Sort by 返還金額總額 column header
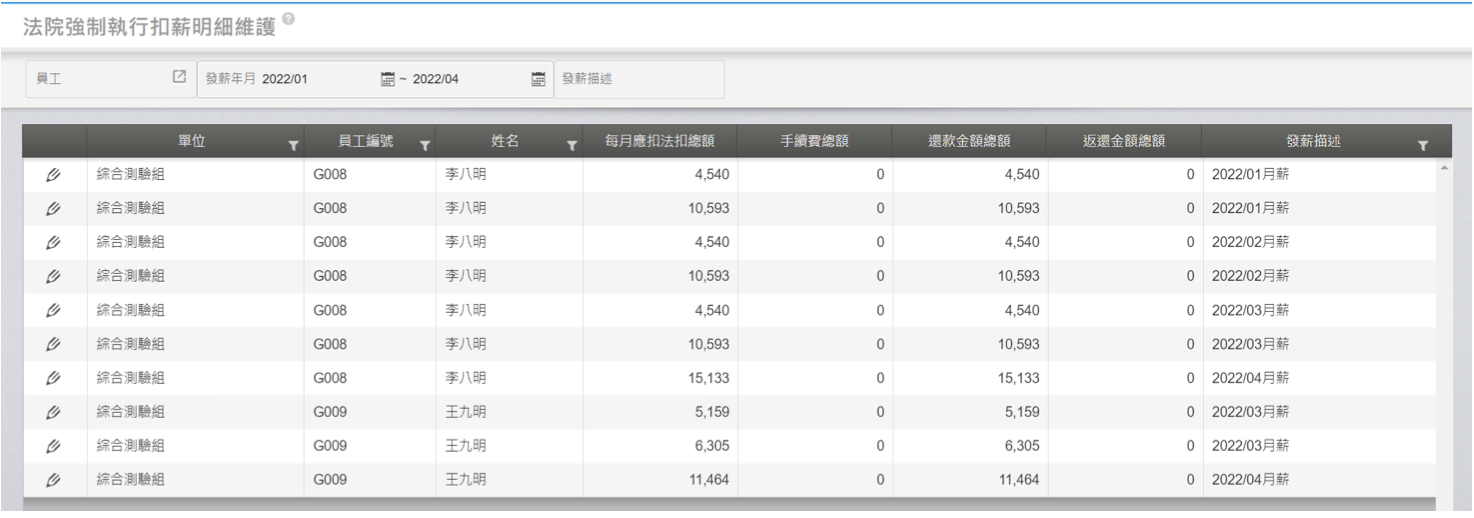This screenshot has height=518, width=1474. coord(1125,142)
